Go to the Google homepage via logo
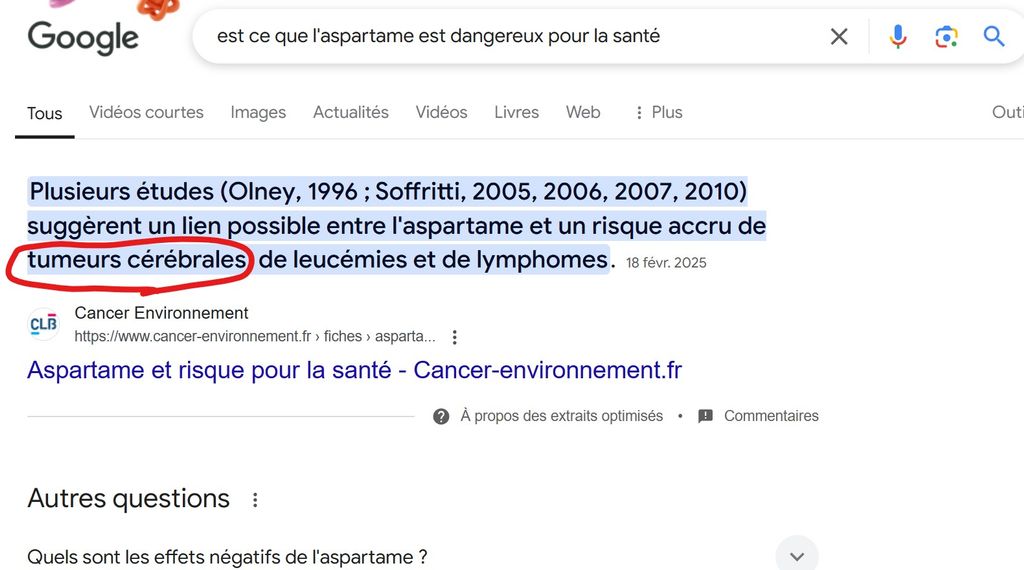 [x=83, y=37]
